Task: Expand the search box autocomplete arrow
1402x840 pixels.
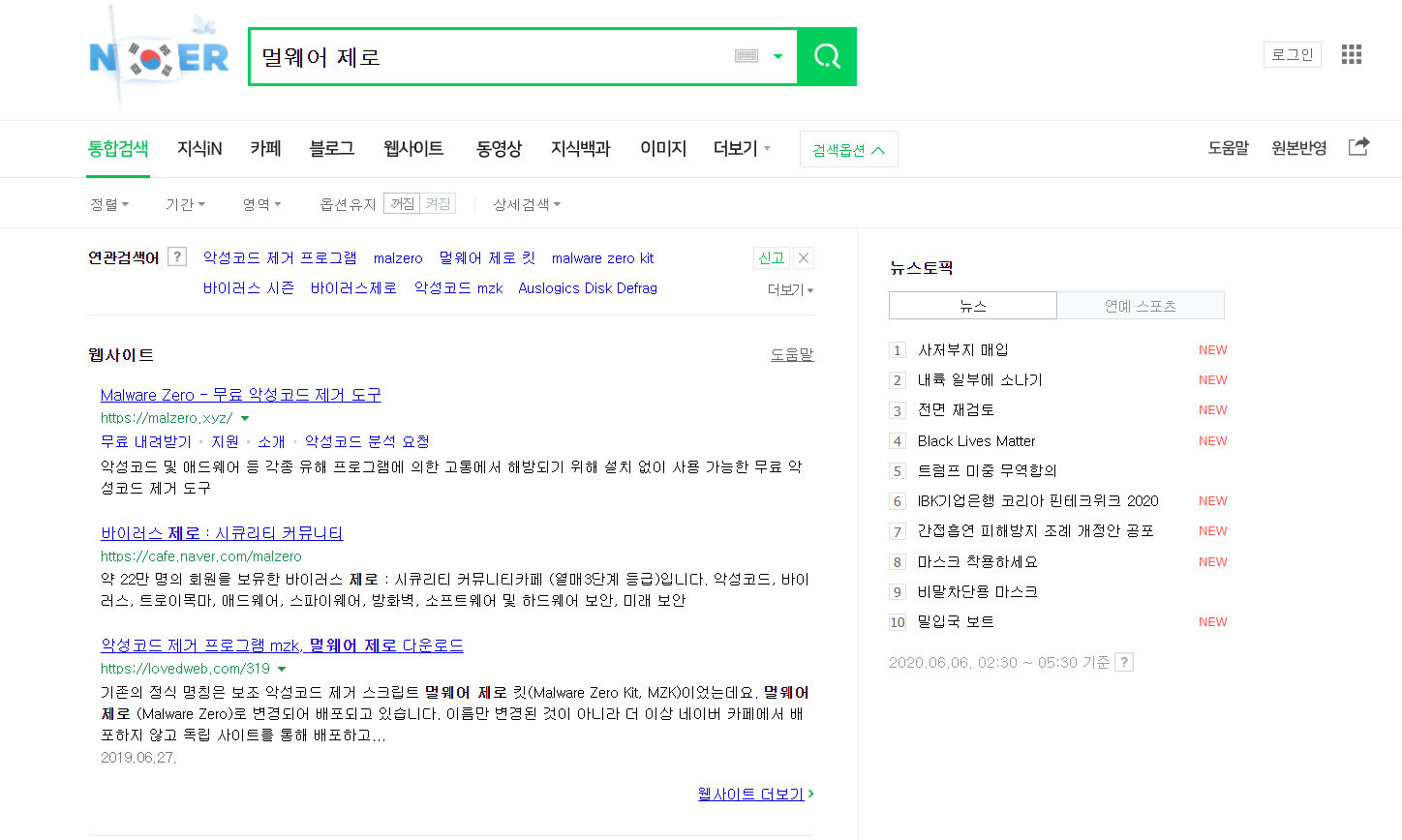Action: [x=777, y=56]
